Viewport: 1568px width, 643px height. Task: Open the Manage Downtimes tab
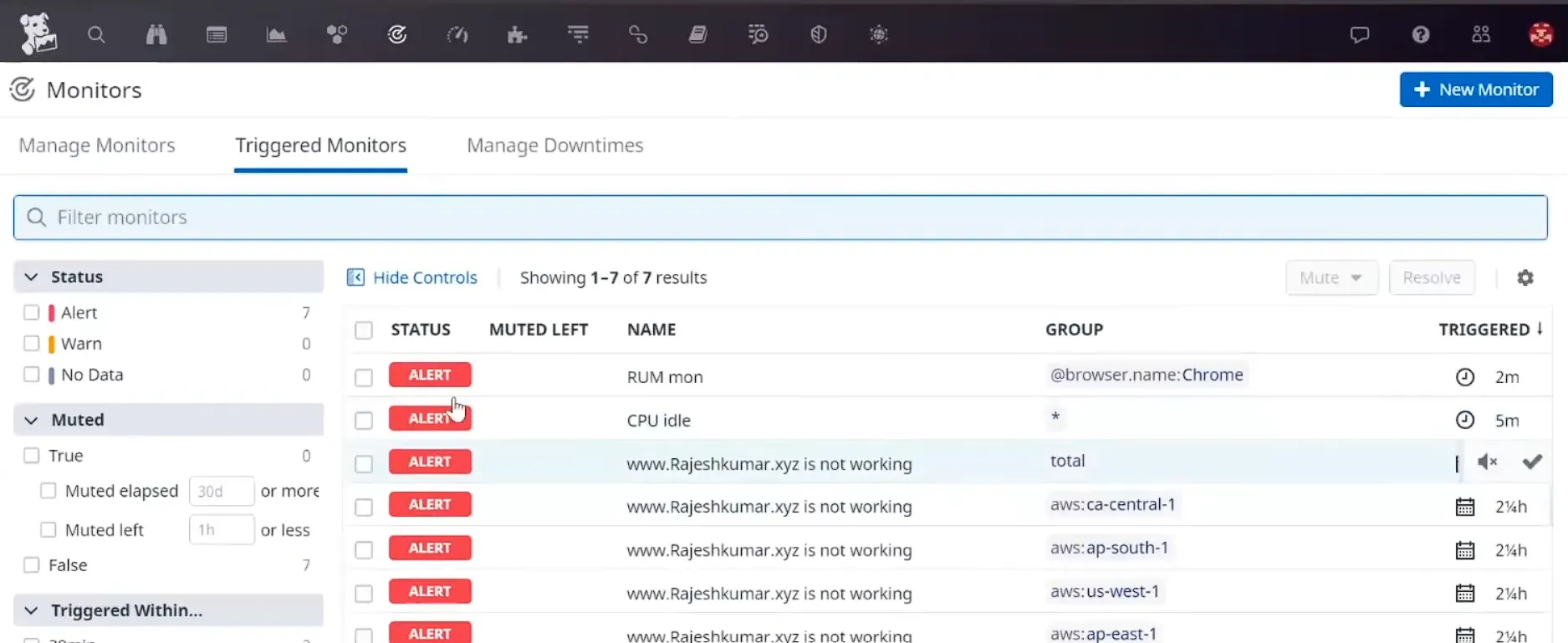click(555, 145)
